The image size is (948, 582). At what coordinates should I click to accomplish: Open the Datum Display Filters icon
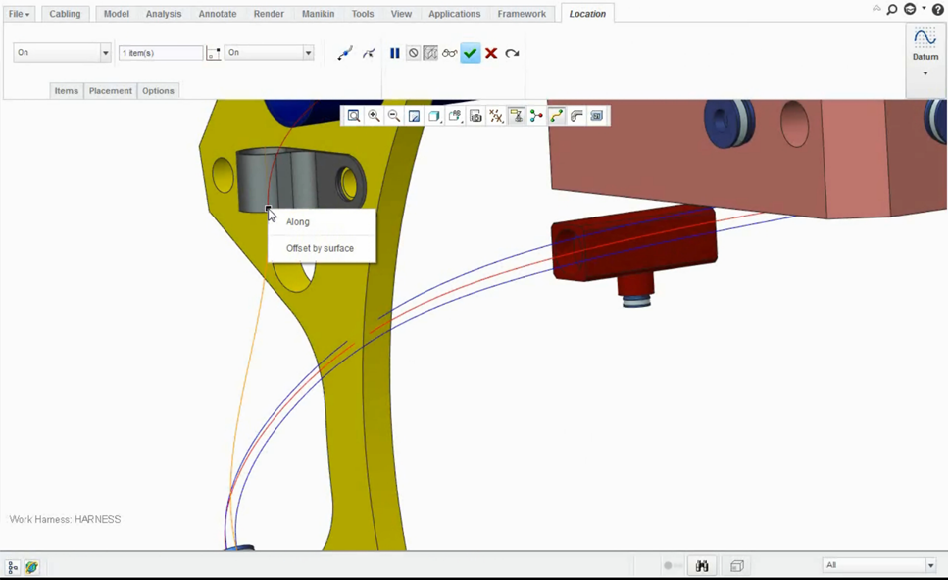pyautogui.click(x=496, y=116)
